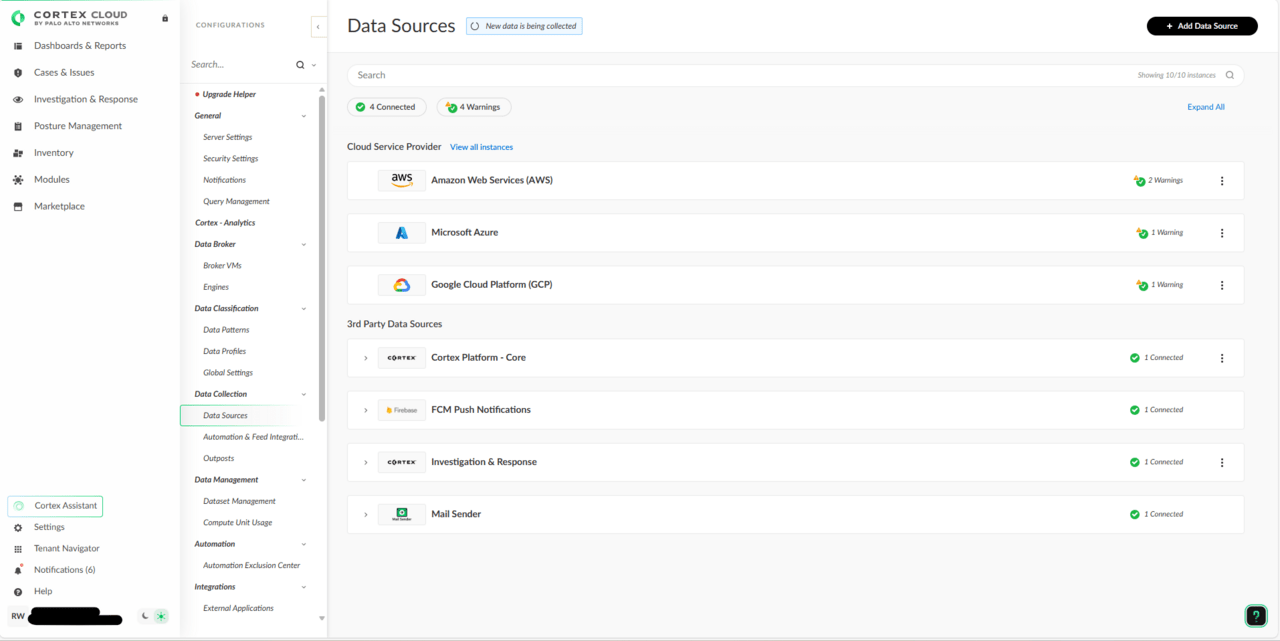Click the lock icon near the logo
The height and width of the screenshot is (641, 1280).
165,18
